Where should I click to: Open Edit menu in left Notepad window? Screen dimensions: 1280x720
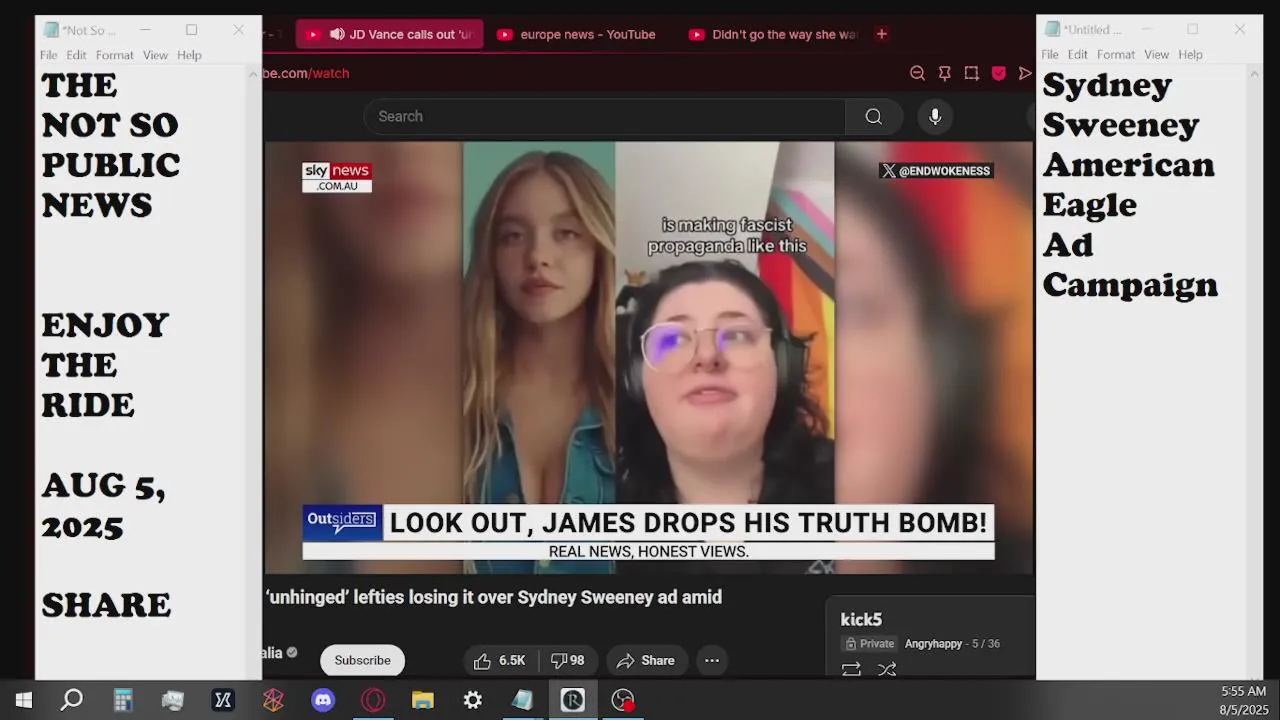[x=76, y=55]
